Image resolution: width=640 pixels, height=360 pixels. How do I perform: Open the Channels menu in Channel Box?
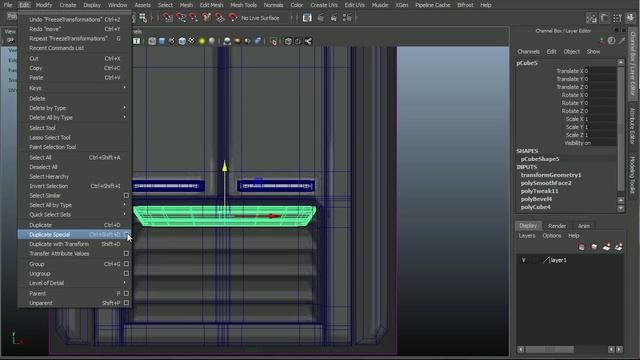point(528,51)
